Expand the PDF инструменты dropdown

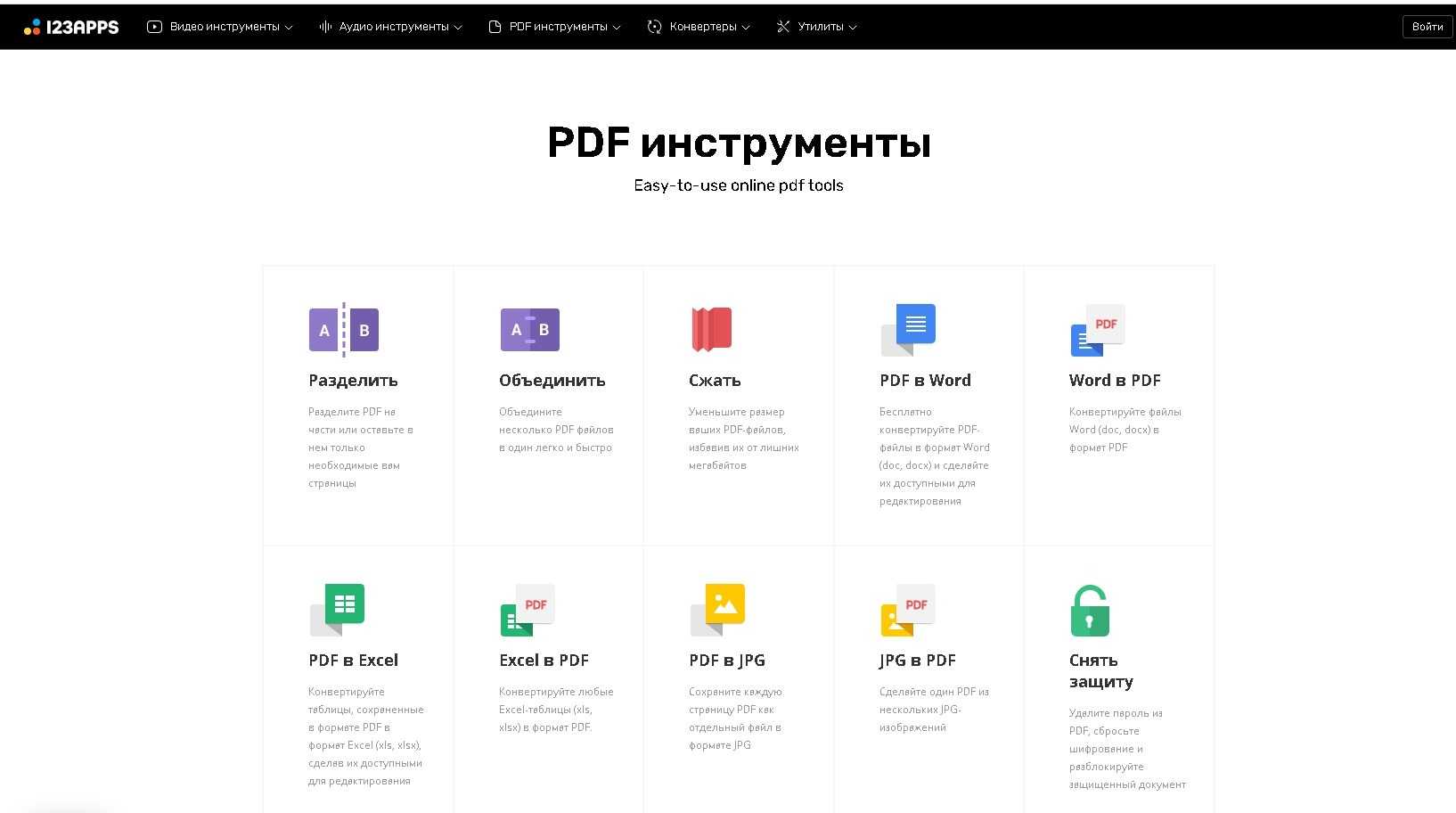(555, 27)
